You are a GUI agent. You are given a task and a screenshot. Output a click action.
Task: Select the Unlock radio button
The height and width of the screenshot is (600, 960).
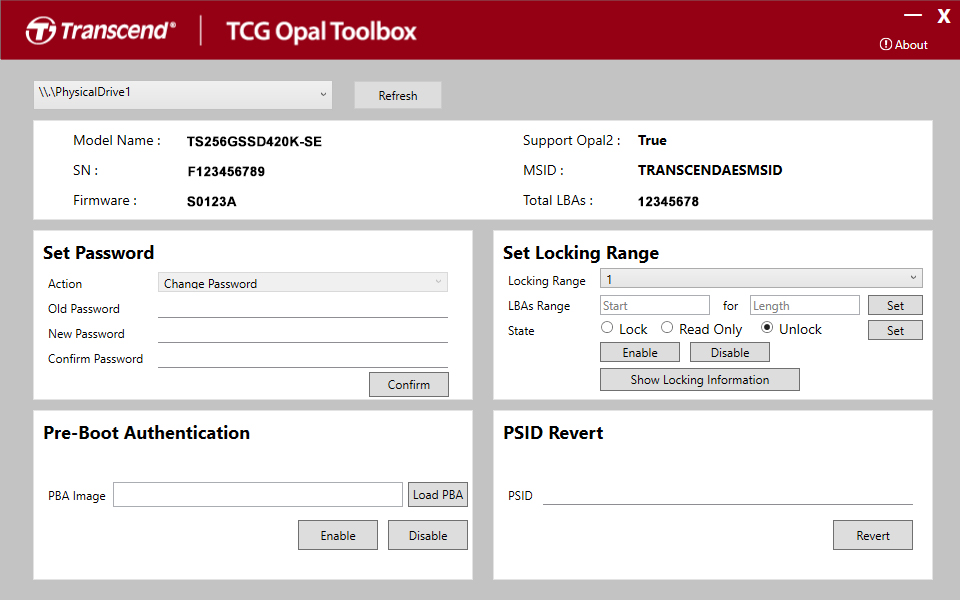coord(767,328)
